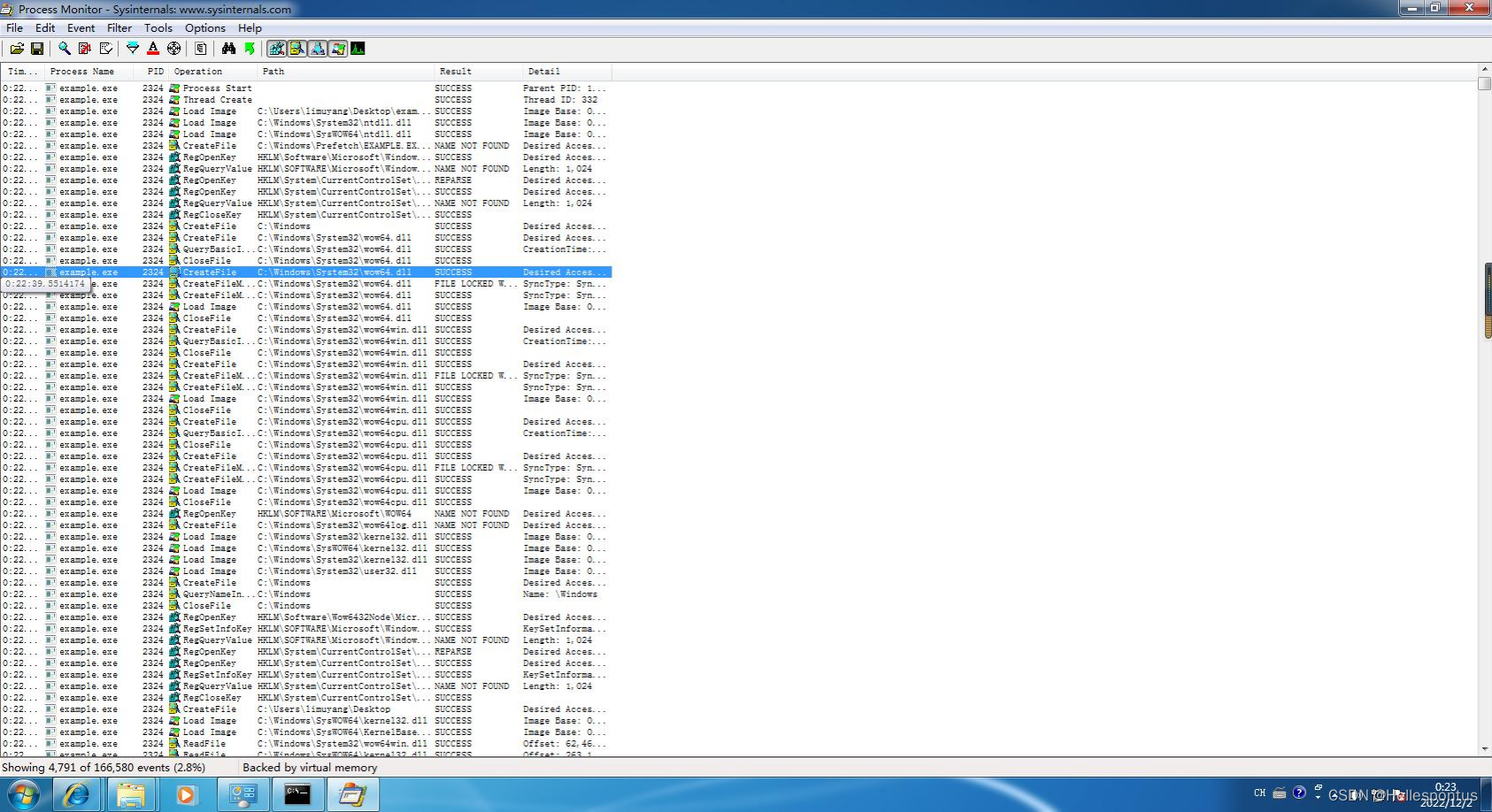Click the Jump To Object green arrow
1492x812 pixels.
pos(250,49)
